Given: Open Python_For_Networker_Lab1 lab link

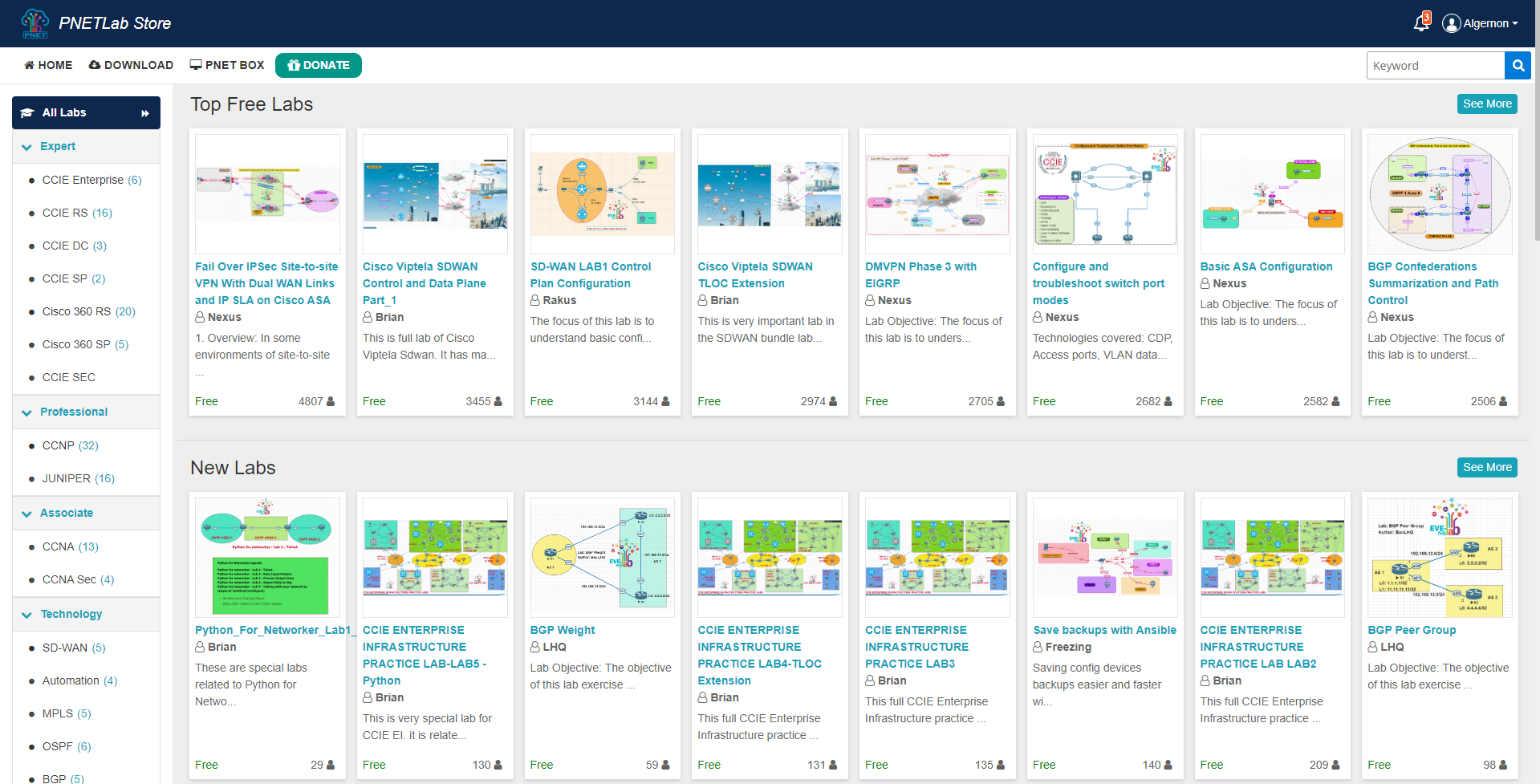Looking at the screenshot, I should click(x=275, y=630).
